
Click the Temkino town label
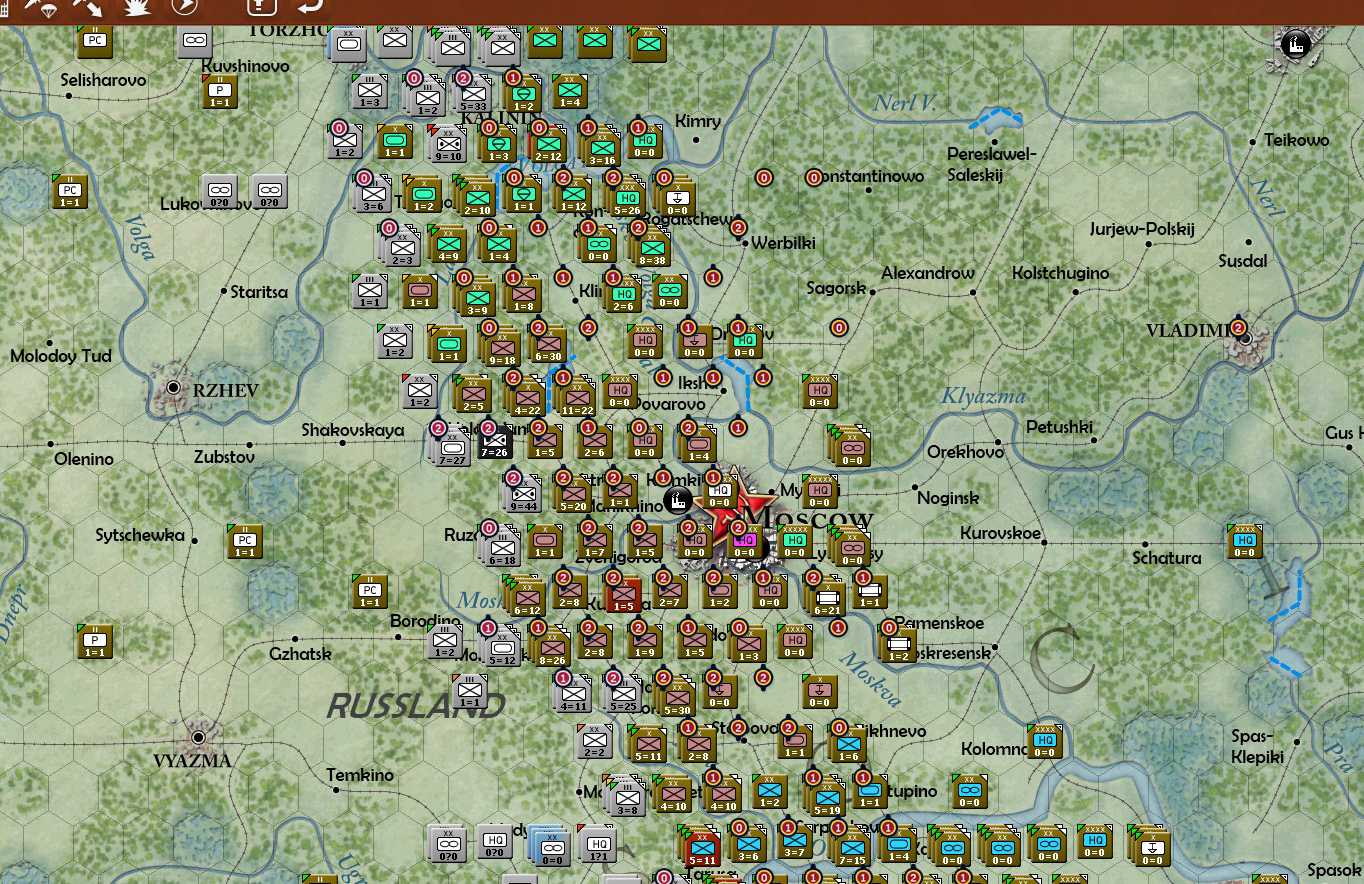pos(360,775)
